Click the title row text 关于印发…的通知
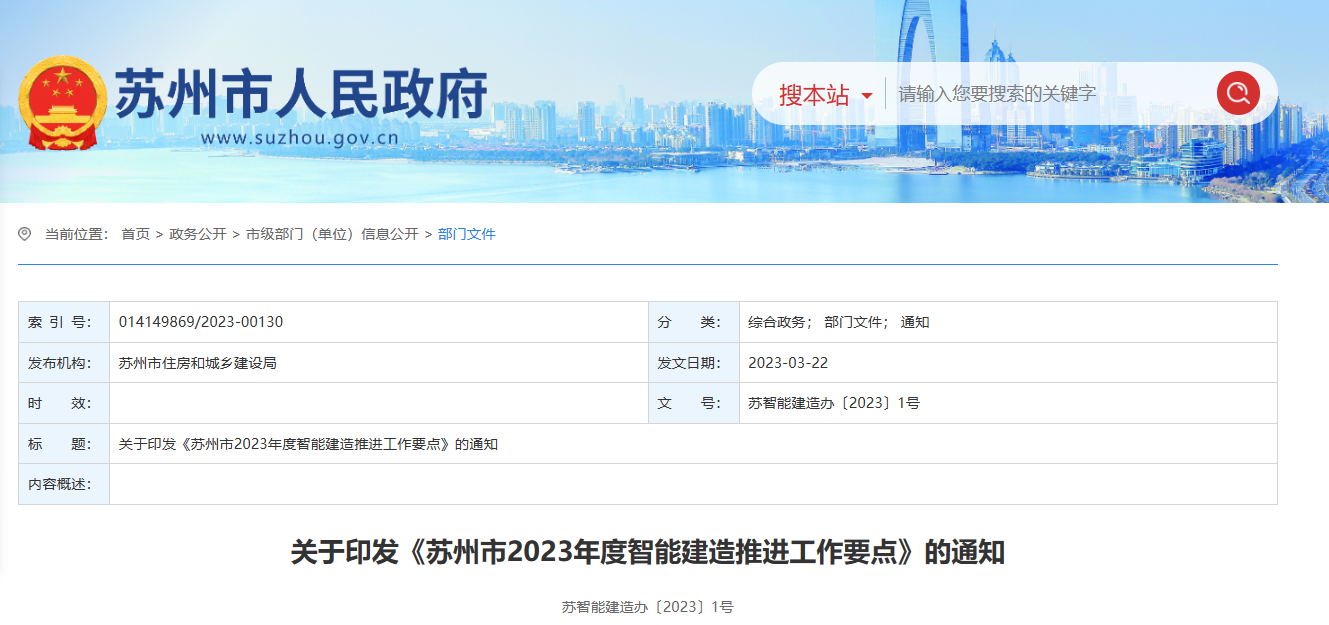 click(308, 444)
